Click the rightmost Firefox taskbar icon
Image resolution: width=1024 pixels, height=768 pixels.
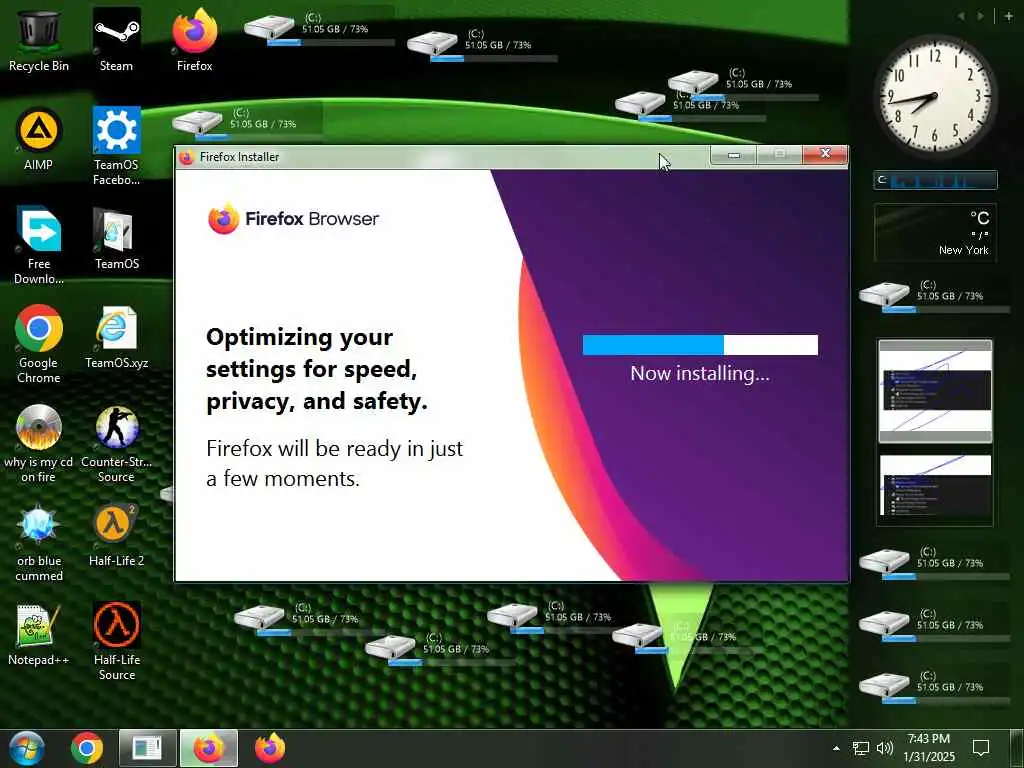tap(270, 748)
